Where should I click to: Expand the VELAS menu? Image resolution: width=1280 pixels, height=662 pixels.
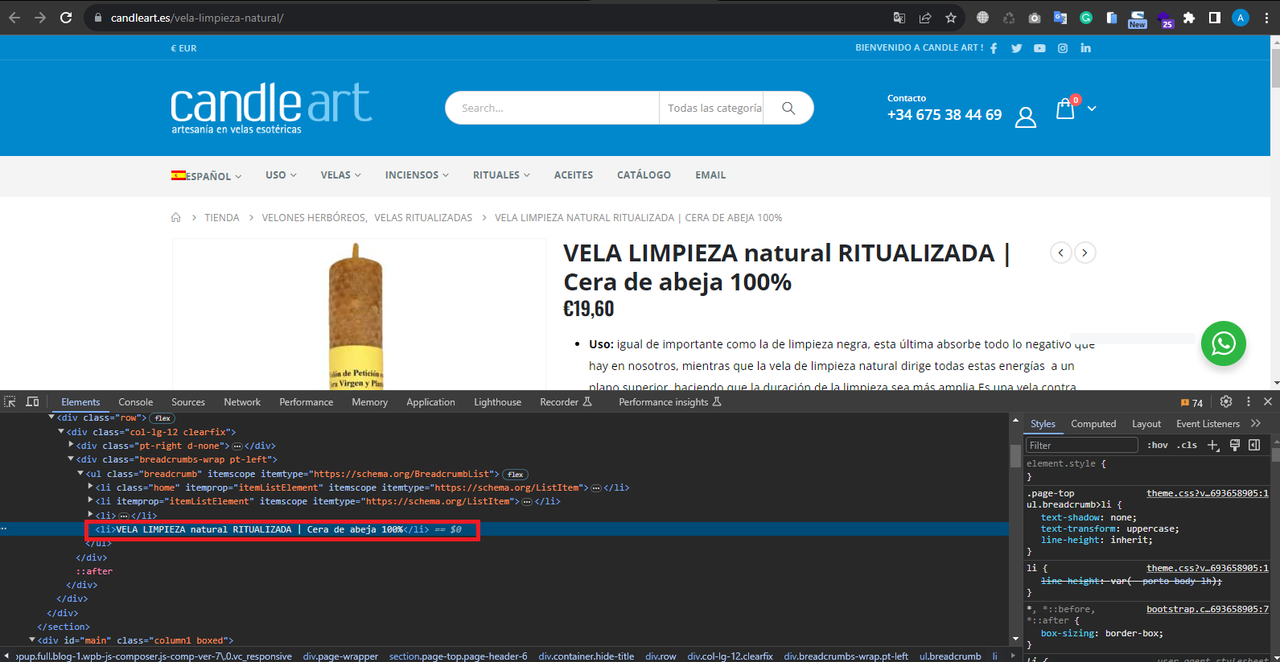341,175
